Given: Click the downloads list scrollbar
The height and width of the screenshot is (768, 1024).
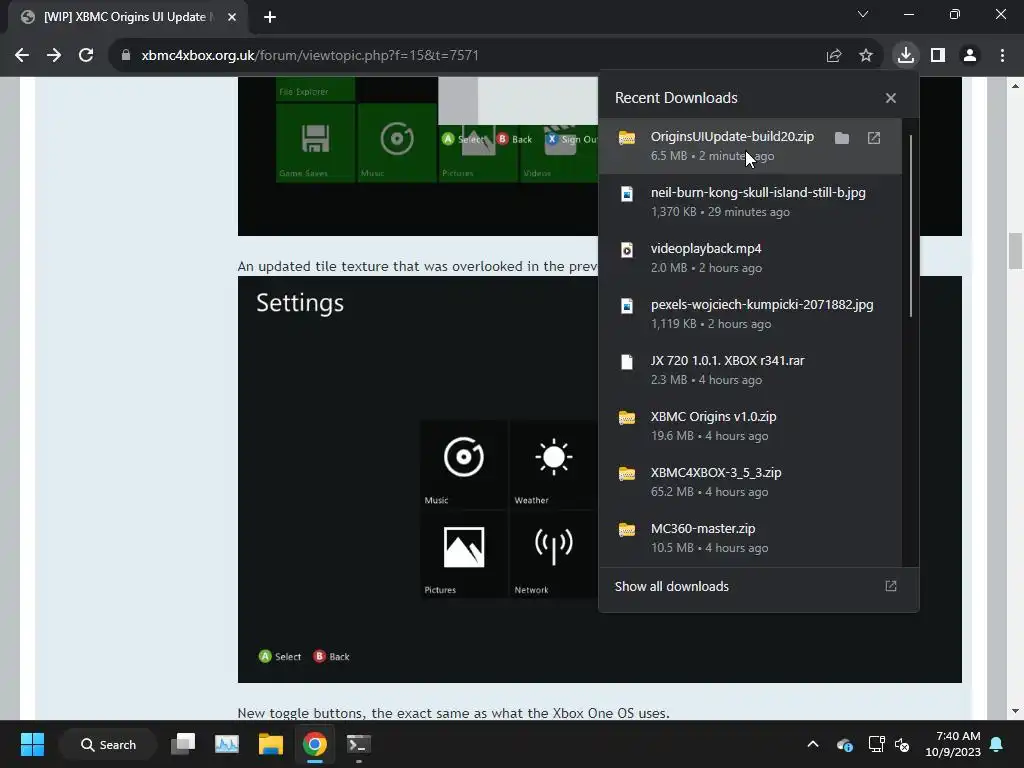Looking at the screenshot, I should pyautogui.click(x=910, y=227).
